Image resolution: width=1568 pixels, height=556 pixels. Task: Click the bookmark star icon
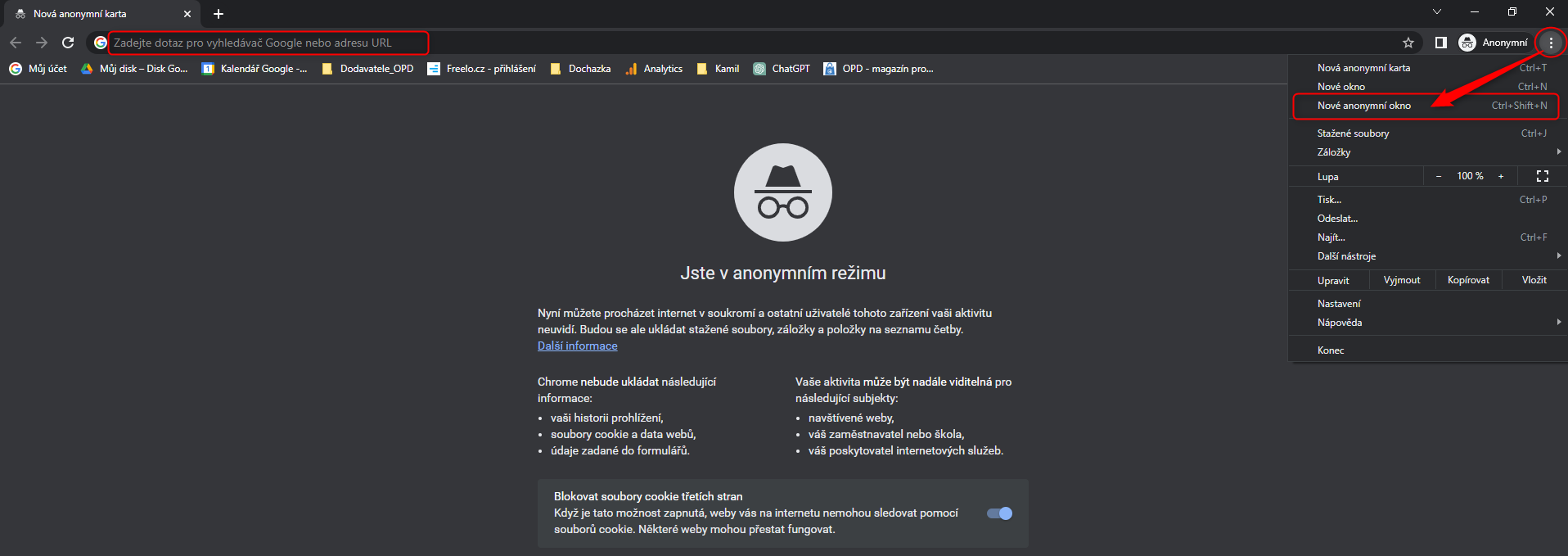tap(1408, 43)
